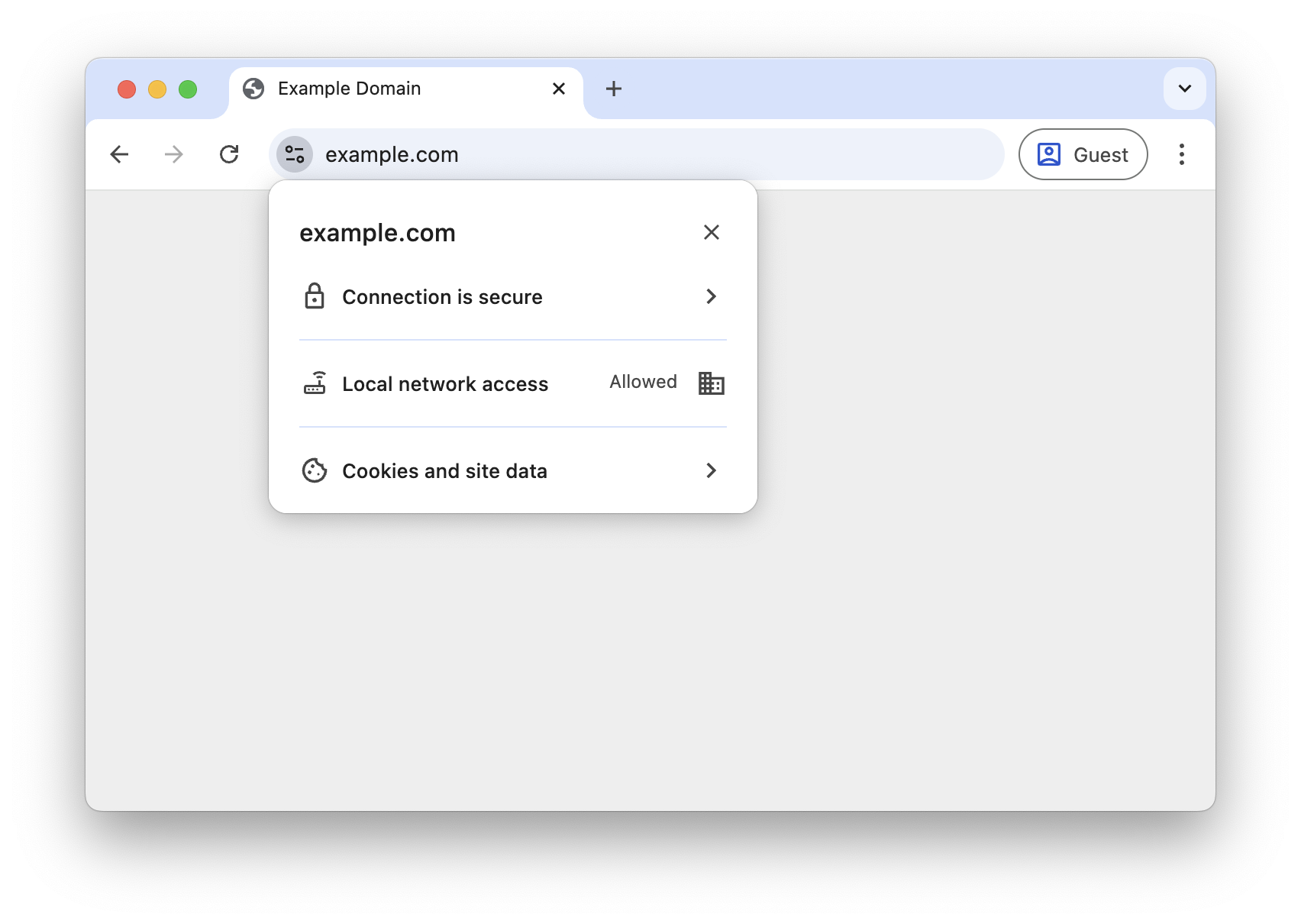Open a new tab with plus button

(613, 89)
